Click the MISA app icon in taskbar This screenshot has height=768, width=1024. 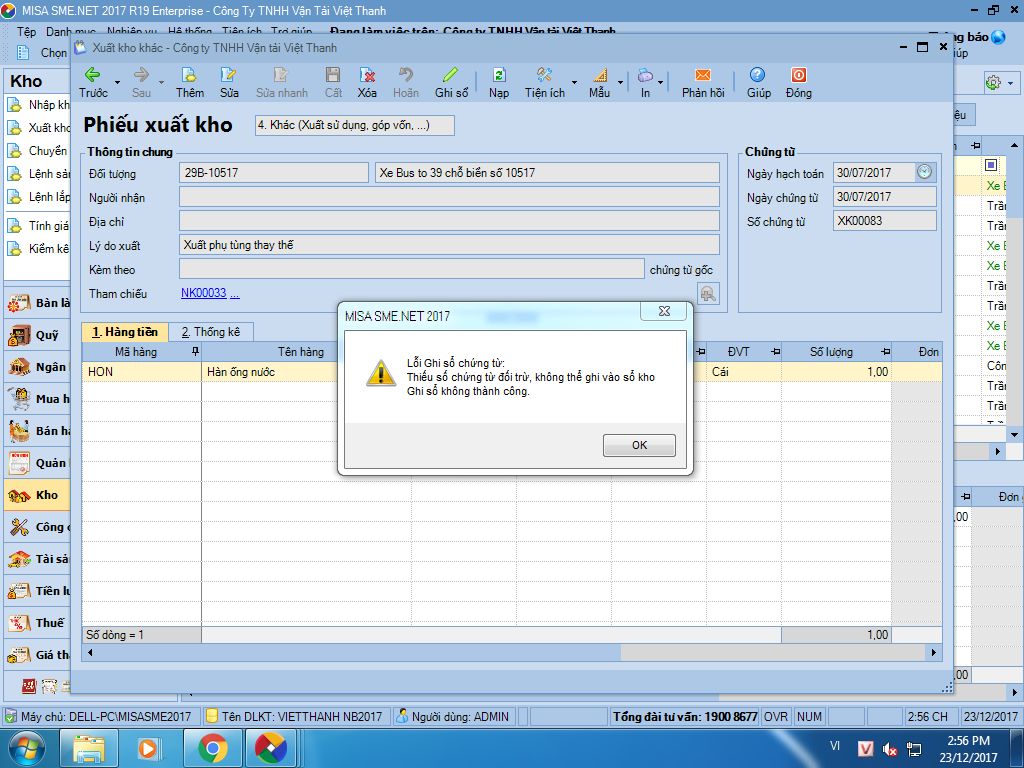pyautogui.click(x=271, y=748)
